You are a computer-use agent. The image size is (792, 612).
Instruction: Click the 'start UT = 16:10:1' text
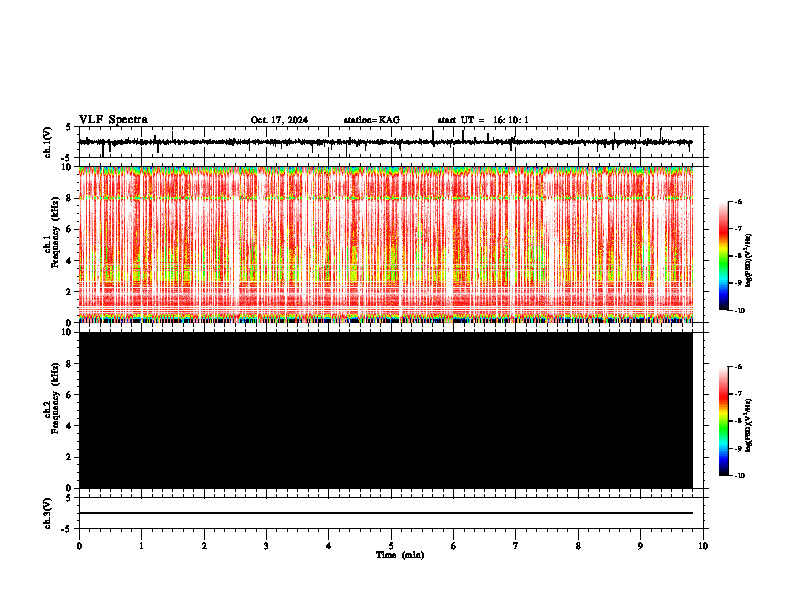point(483,120)
